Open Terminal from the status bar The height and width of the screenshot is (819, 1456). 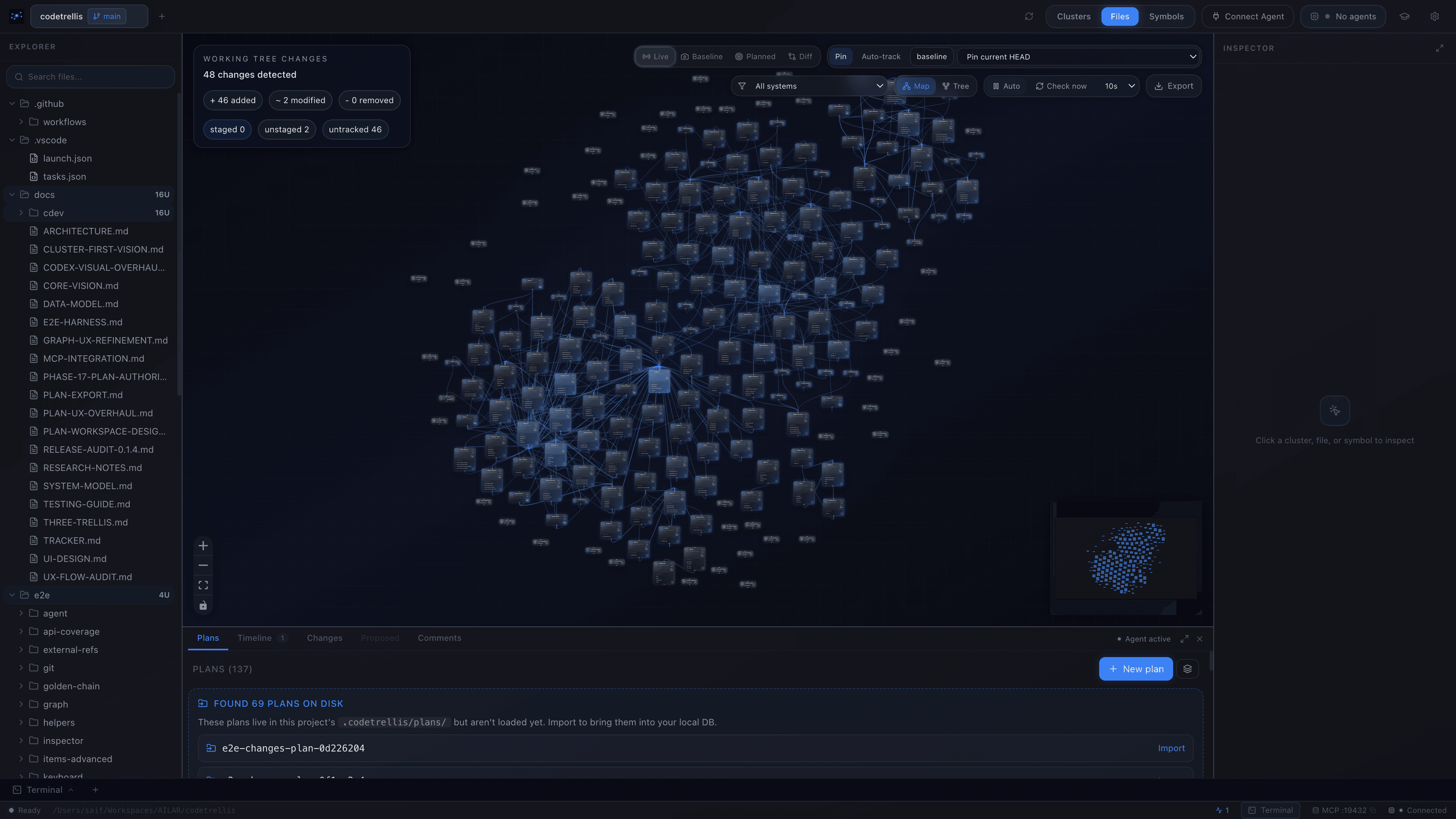[x=1270, y=810]
